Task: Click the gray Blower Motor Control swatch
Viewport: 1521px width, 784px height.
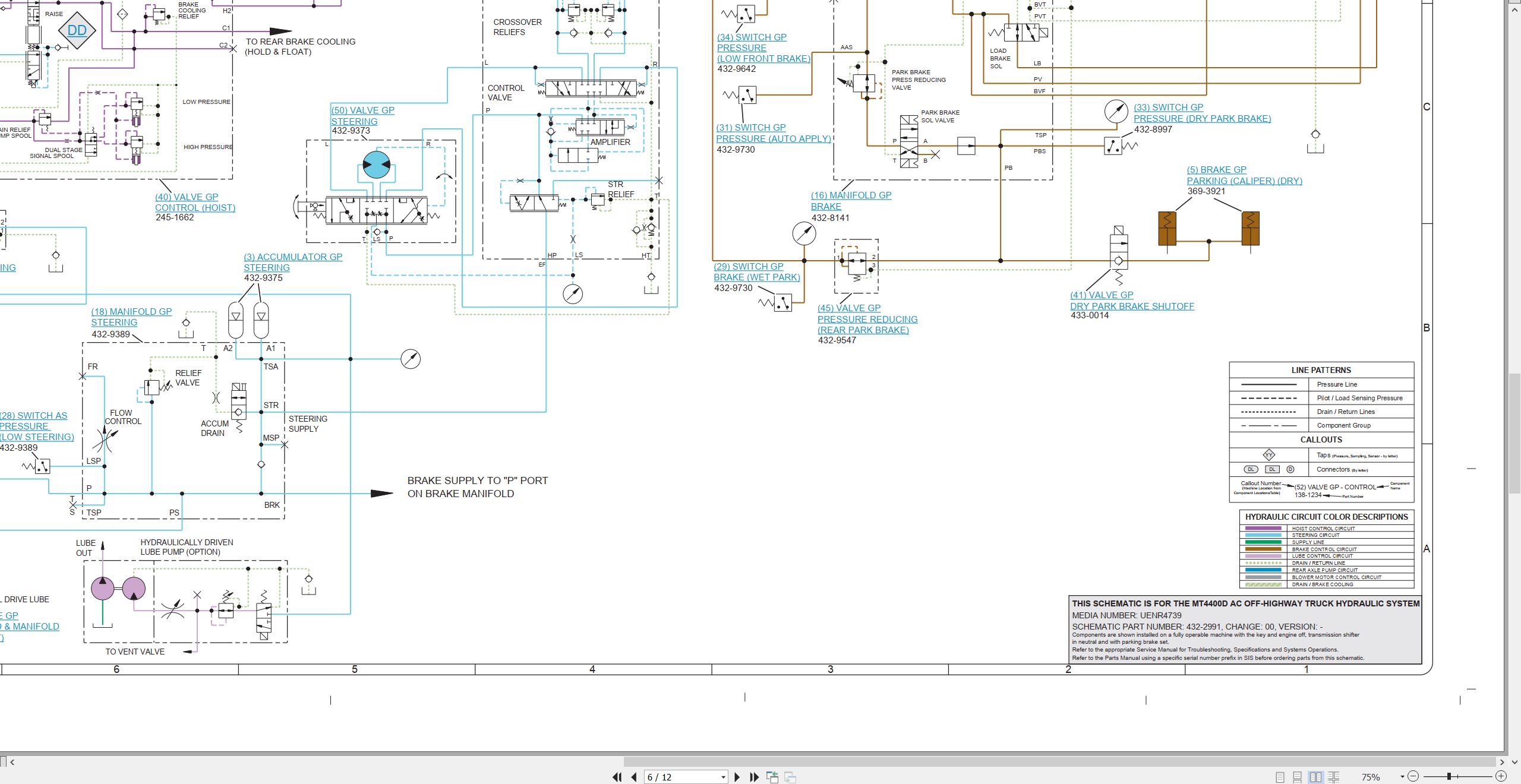Action: pos(1263,577)
